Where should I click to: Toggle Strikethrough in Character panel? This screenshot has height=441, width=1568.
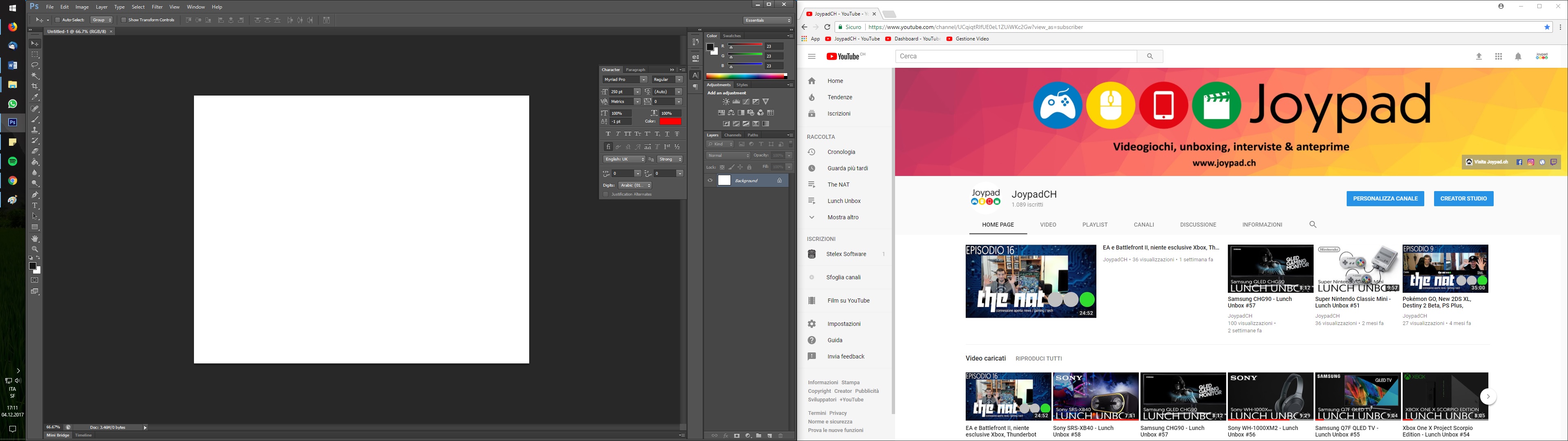(677, 134)
